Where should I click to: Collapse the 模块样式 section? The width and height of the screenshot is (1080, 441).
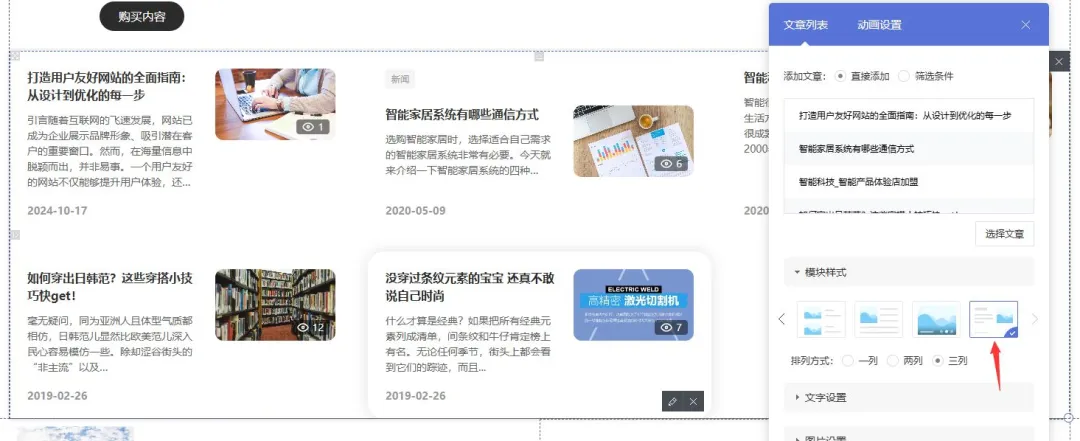[908, 272]
